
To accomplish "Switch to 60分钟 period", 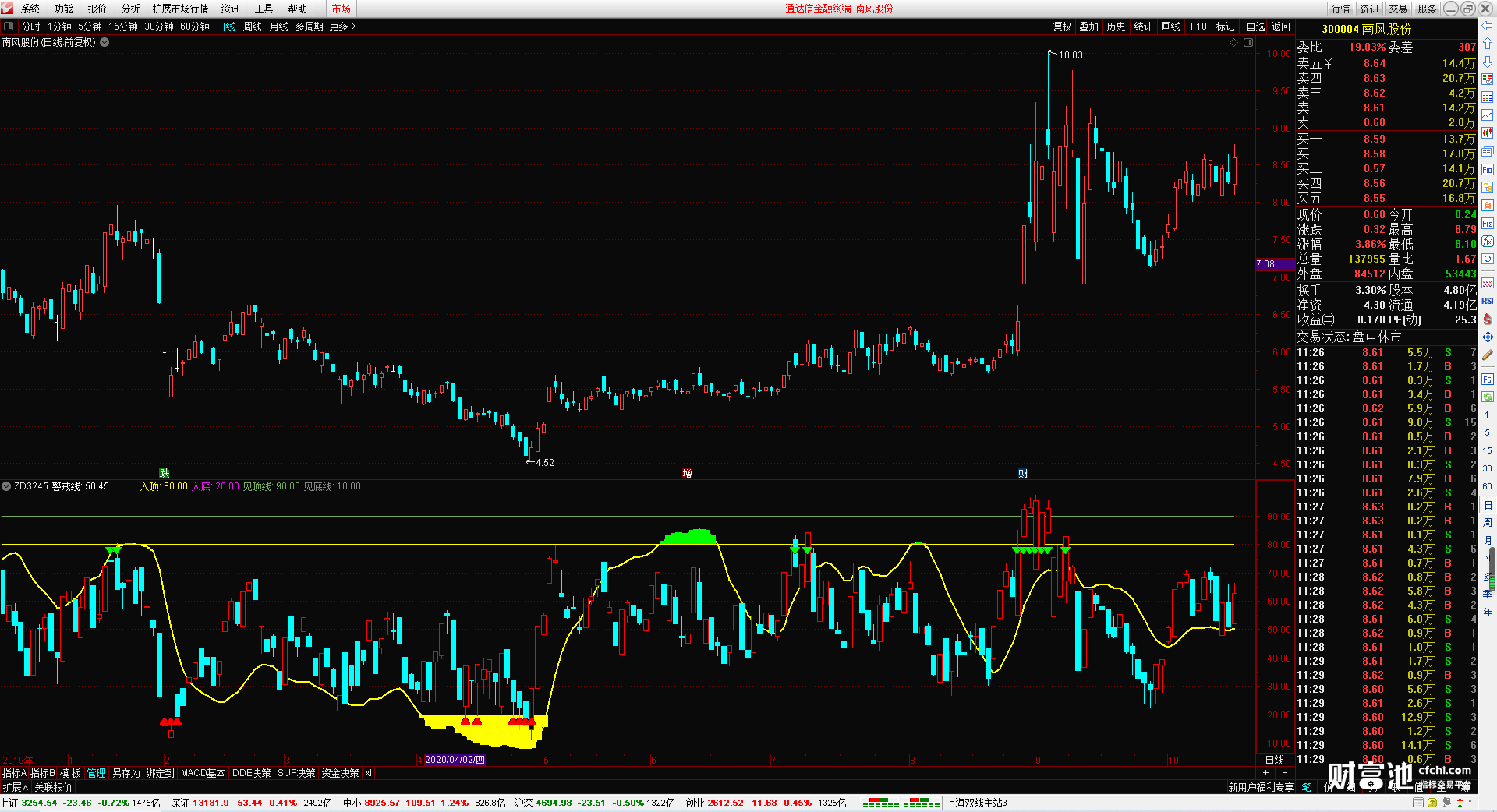I will point(195,26).
